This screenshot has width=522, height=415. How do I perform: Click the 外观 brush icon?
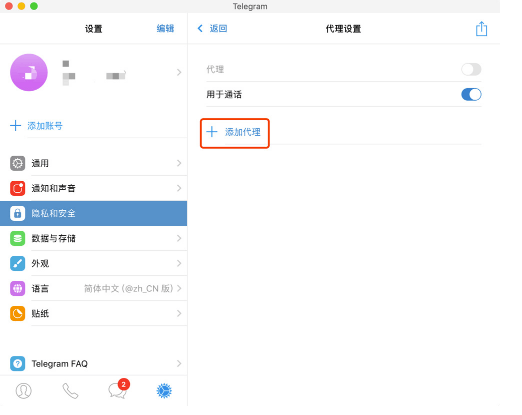pyautogui.click(x=17, y=263)
